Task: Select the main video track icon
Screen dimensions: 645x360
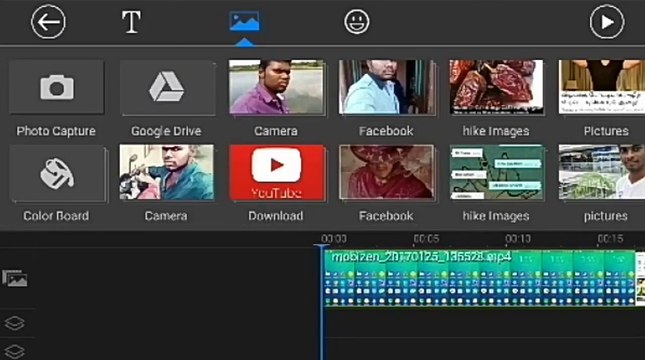Action: 15,279
